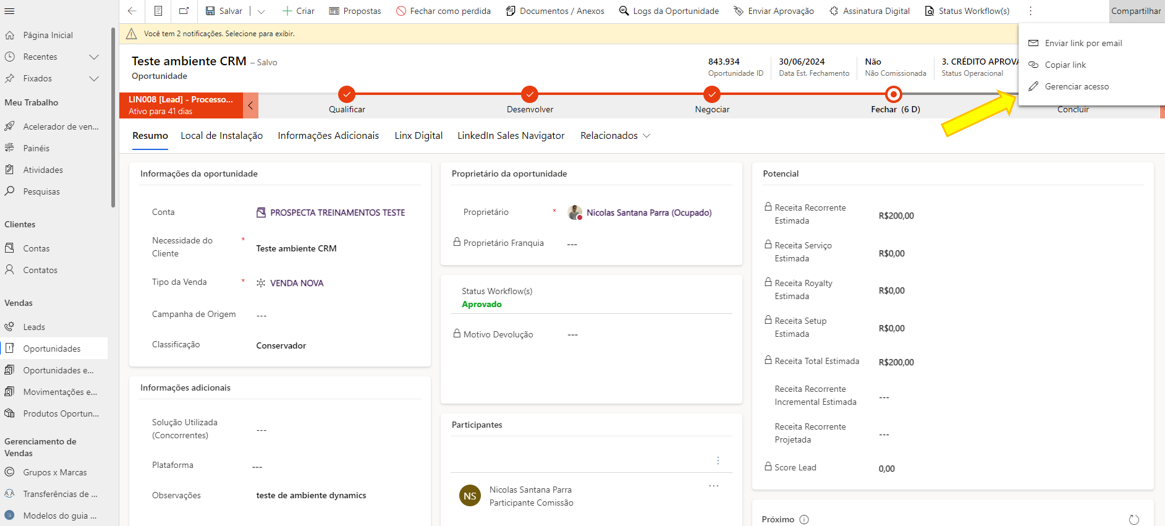Click Classificação value Conservador
This screenshot has height=526, width=1165.
[x=281, y=345]
